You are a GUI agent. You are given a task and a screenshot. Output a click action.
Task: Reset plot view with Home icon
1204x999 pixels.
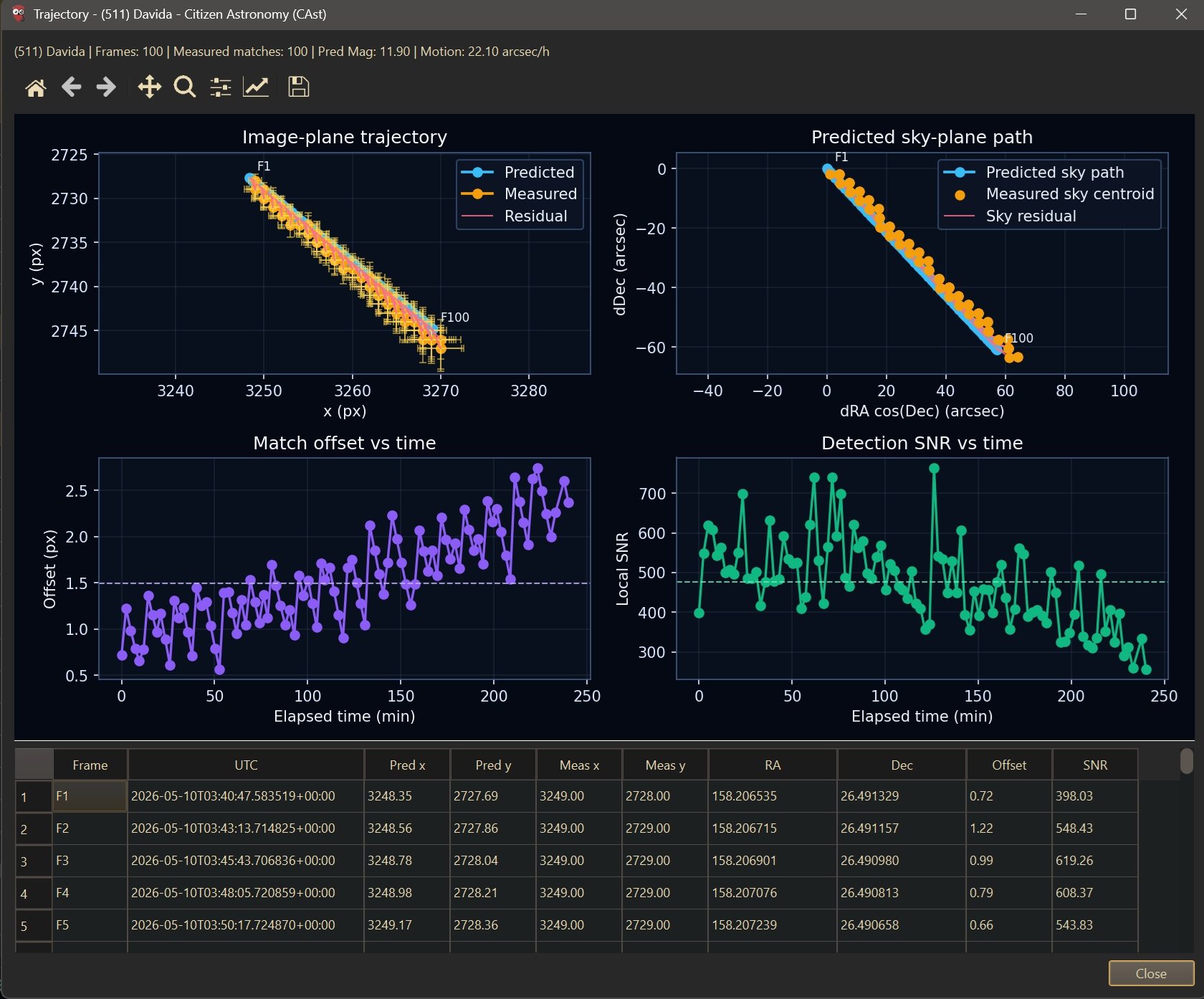[x=36, y=87]
